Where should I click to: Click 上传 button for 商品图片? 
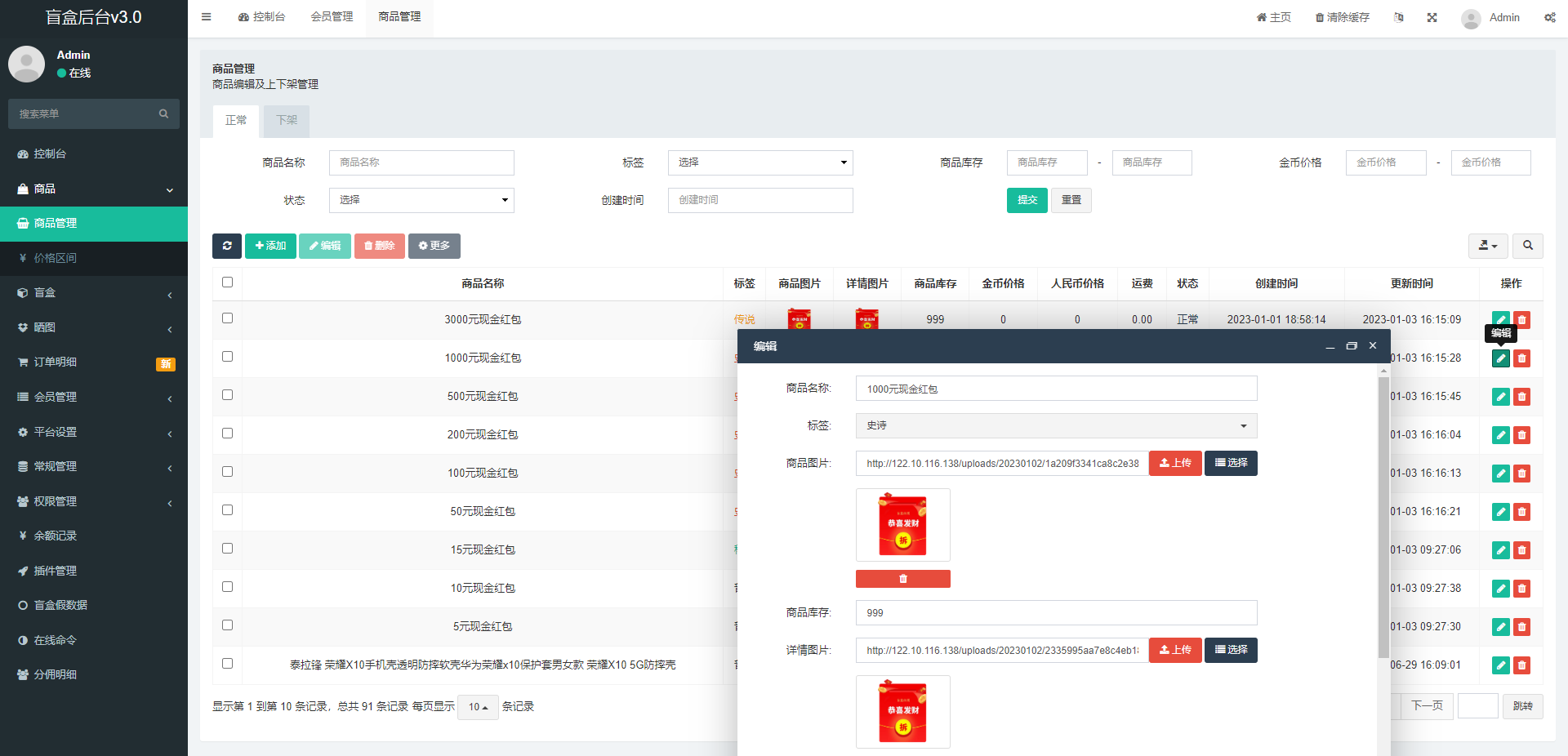1174,463
